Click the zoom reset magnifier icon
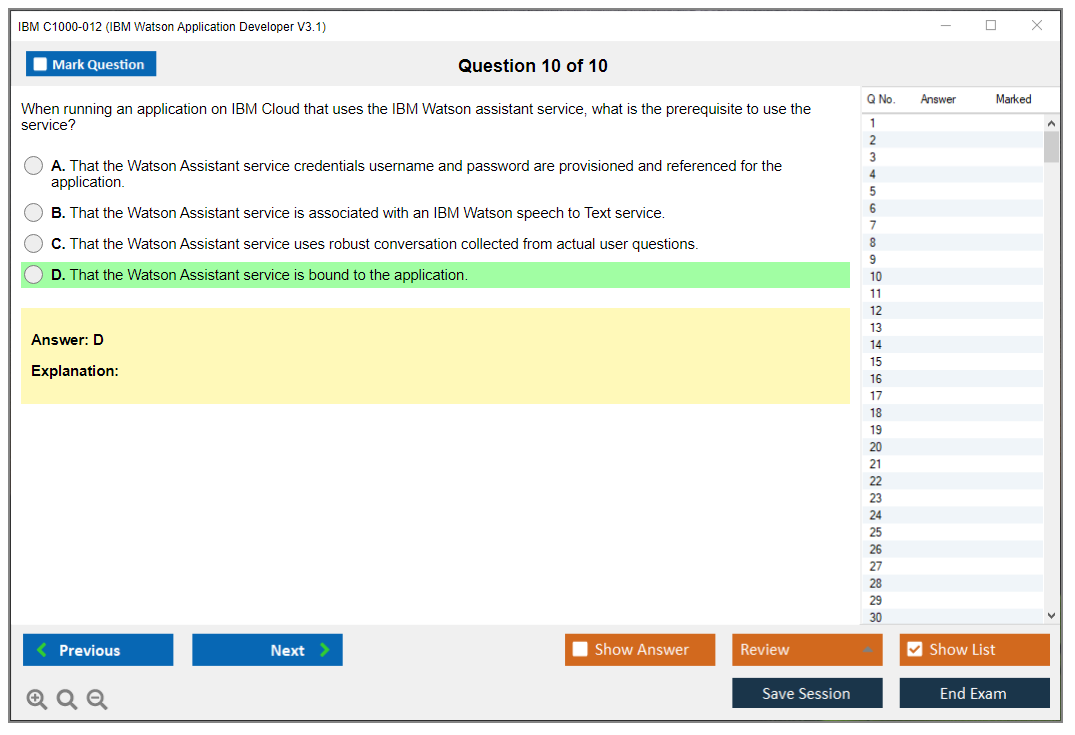Image resolution: width=1075 pixels, height=735 pixels. tap(67, 700)
